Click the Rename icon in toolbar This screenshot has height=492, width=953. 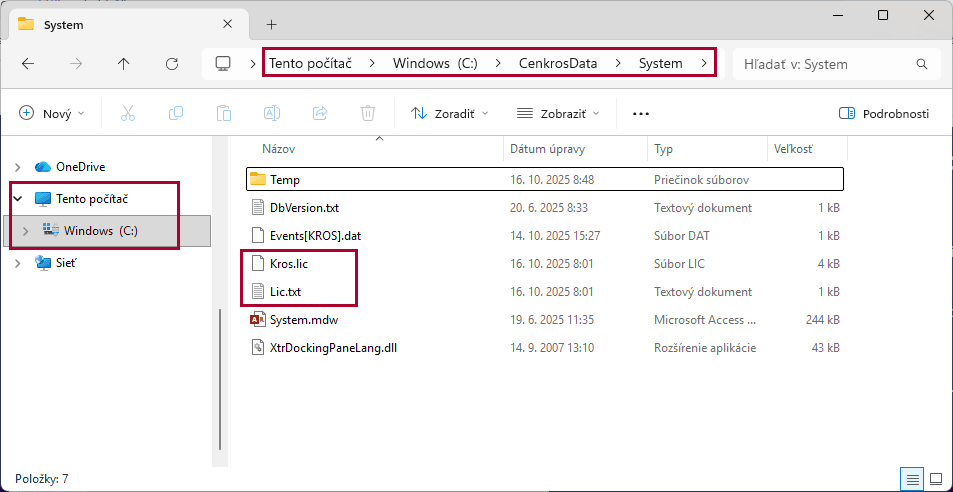pyautogui.click(x=272, y=113)
